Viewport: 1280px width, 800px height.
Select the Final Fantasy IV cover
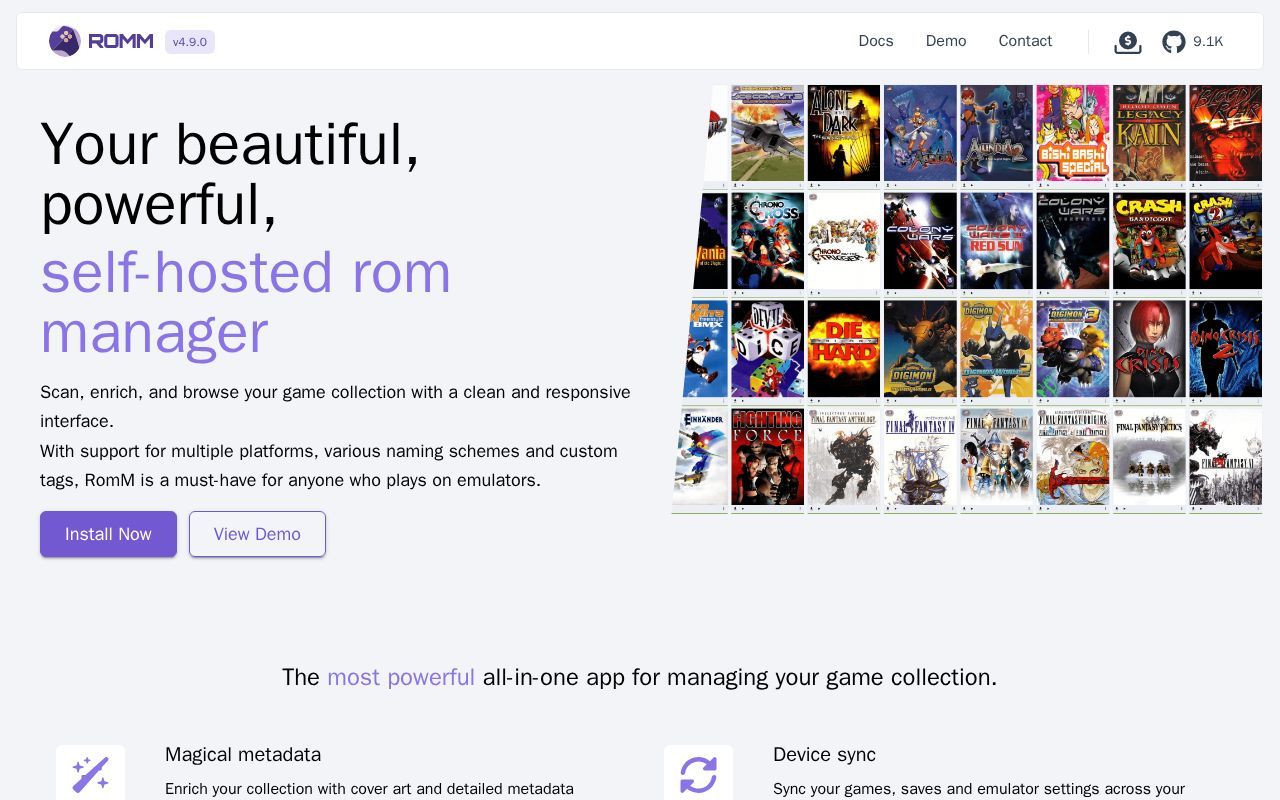(x=920, y=457)
